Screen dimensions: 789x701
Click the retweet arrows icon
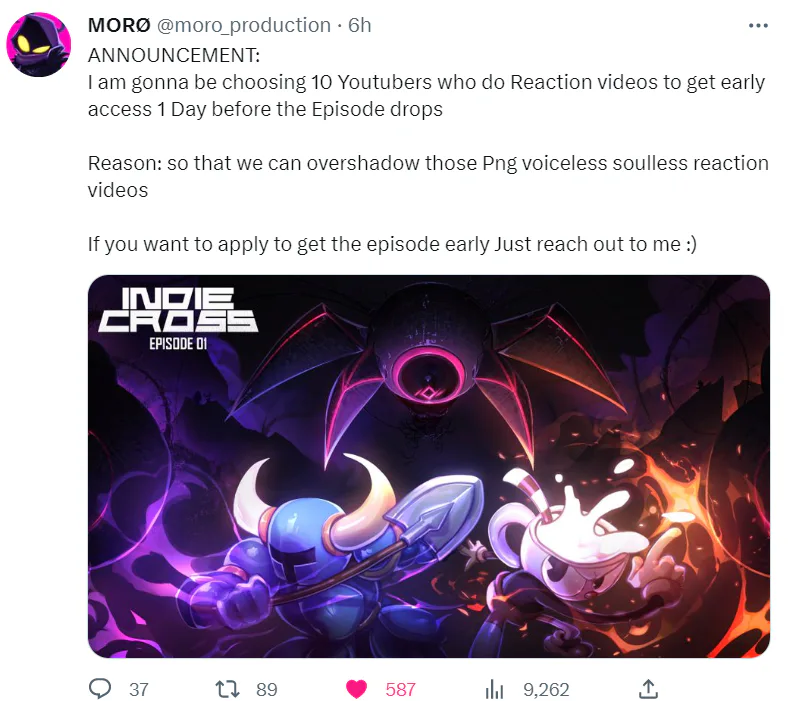coord(227,689)
